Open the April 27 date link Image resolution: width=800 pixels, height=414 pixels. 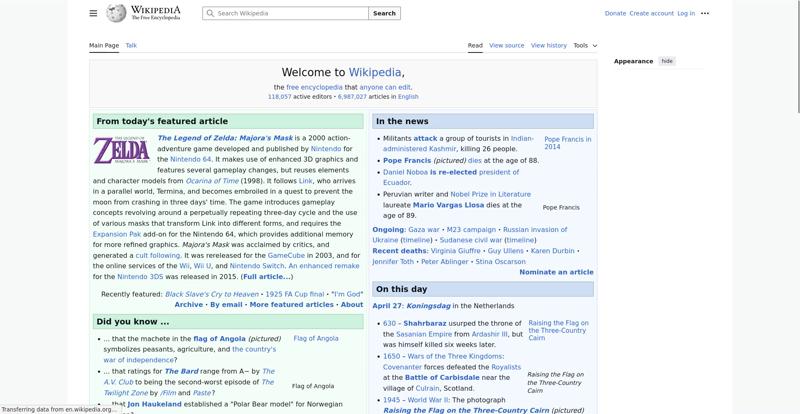(x=388, y=306)
